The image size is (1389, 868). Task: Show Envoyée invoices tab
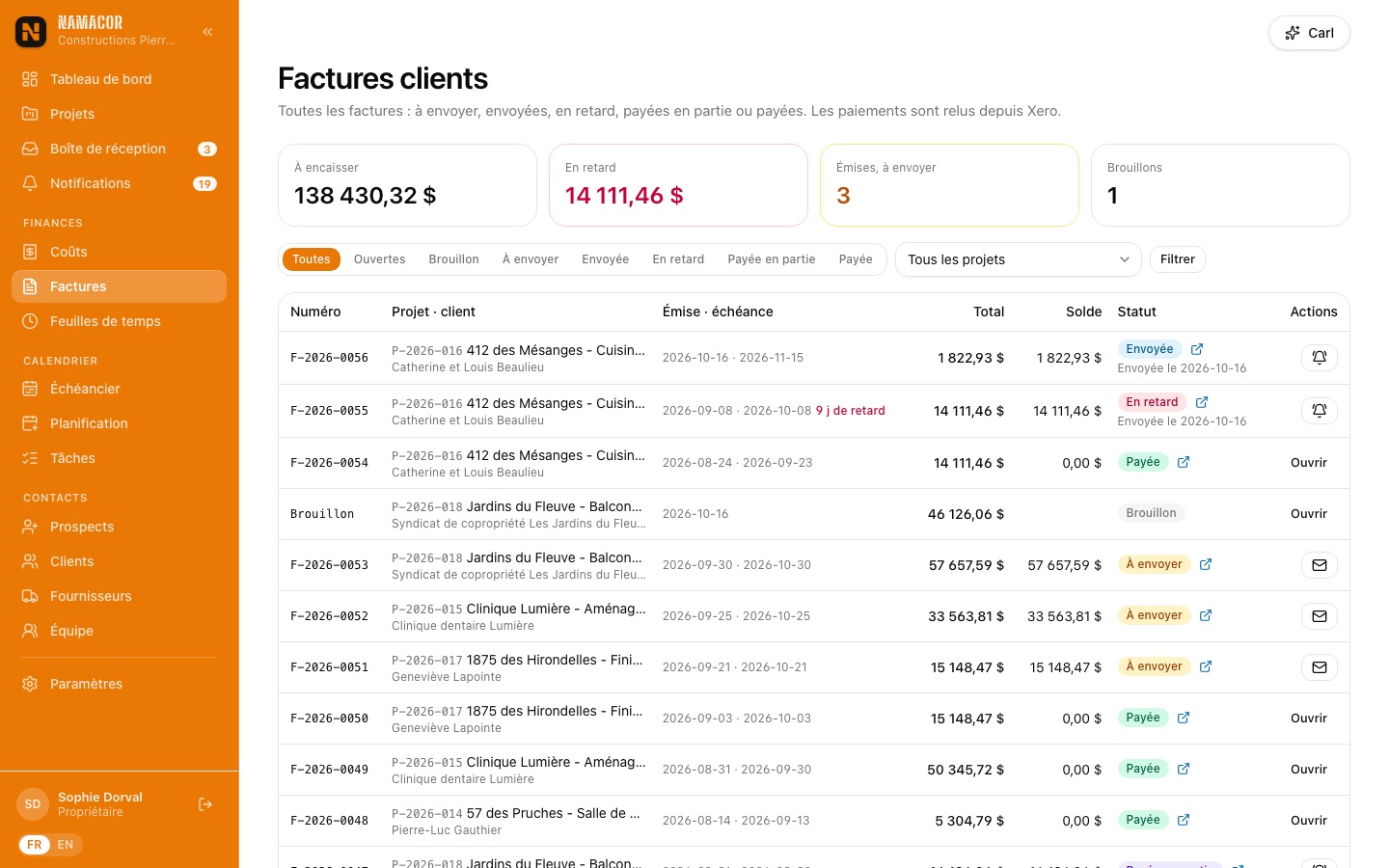pos(606,259)
